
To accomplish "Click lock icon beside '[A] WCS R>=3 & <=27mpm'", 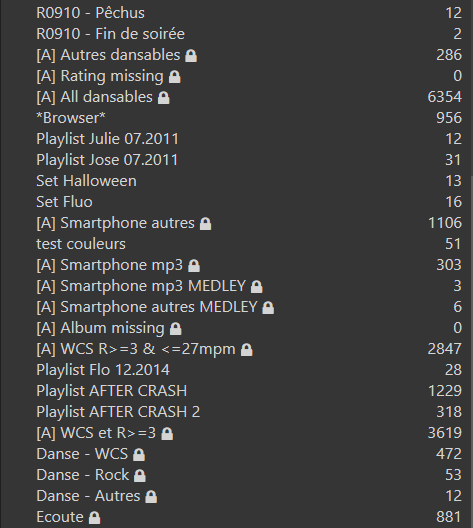I will [246, 350].
